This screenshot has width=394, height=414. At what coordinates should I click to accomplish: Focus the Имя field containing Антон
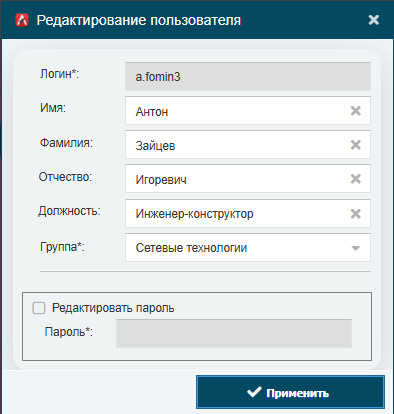point(248,111)
